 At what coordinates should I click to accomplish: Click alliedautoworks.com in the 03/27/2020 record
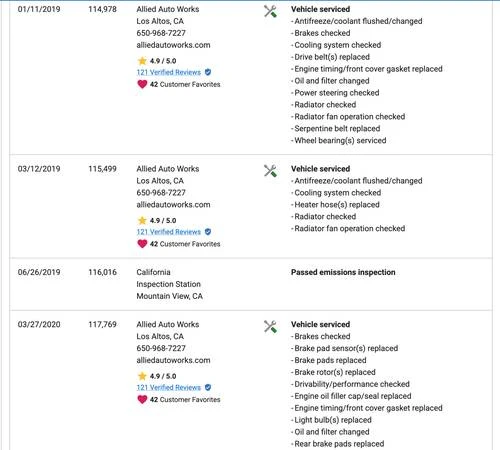click(173, 360)
